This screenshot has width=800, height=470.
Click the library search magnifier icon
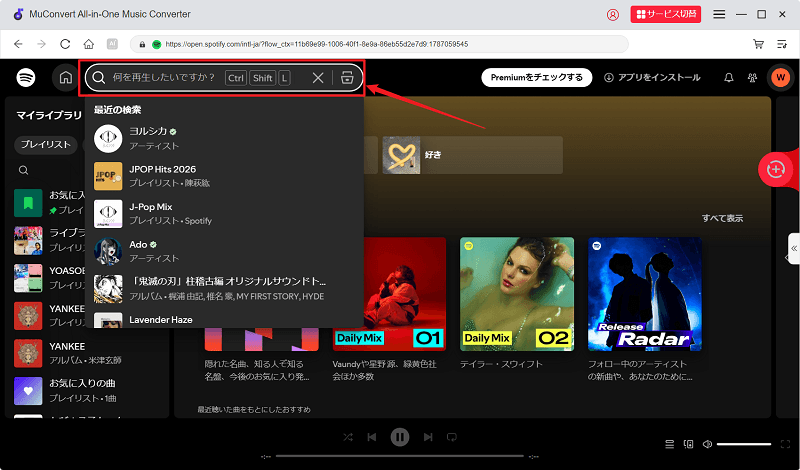(23, 170)
